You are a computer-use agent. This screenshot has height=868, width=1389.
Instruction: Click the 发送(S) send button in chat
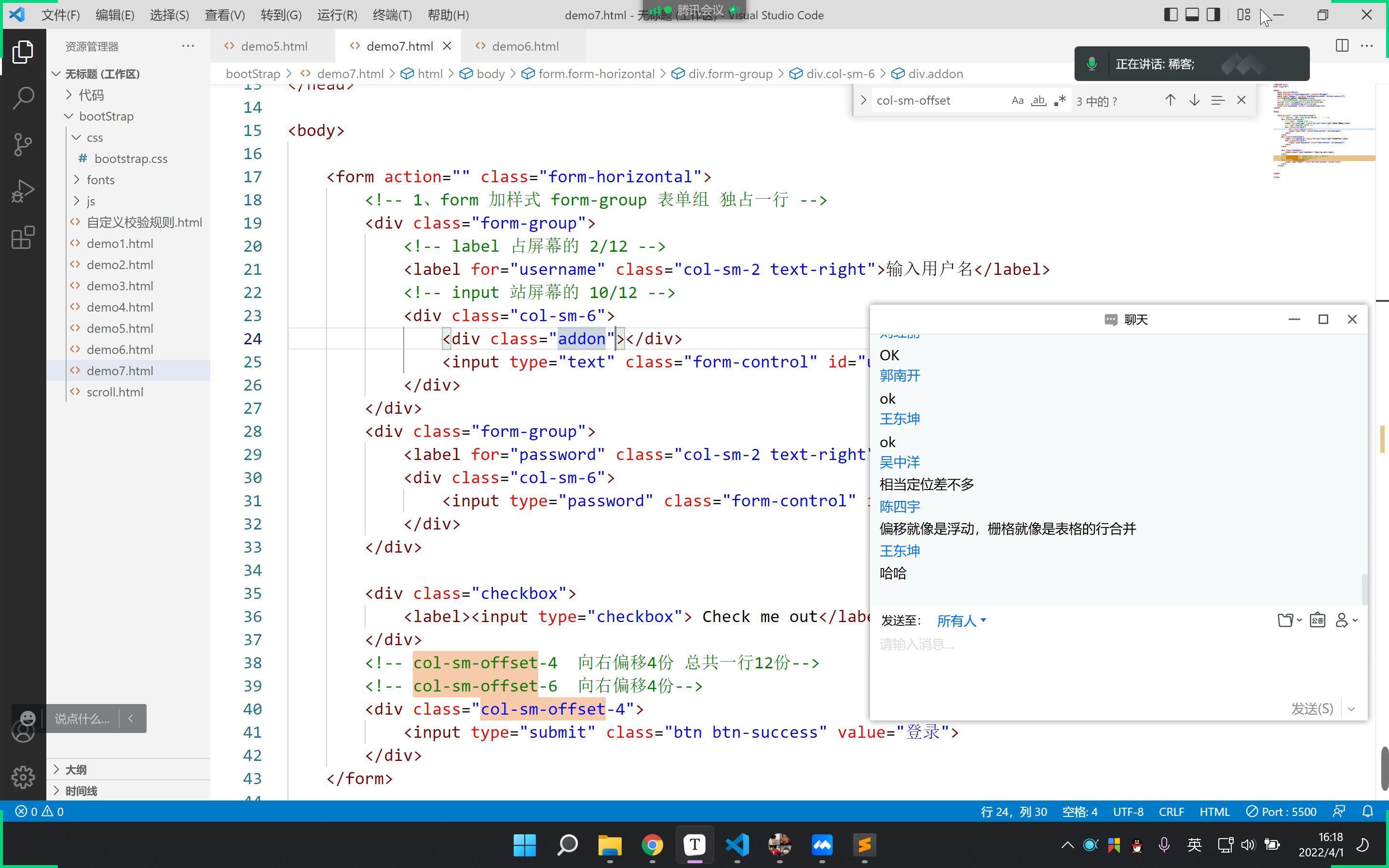point(1311,708)
